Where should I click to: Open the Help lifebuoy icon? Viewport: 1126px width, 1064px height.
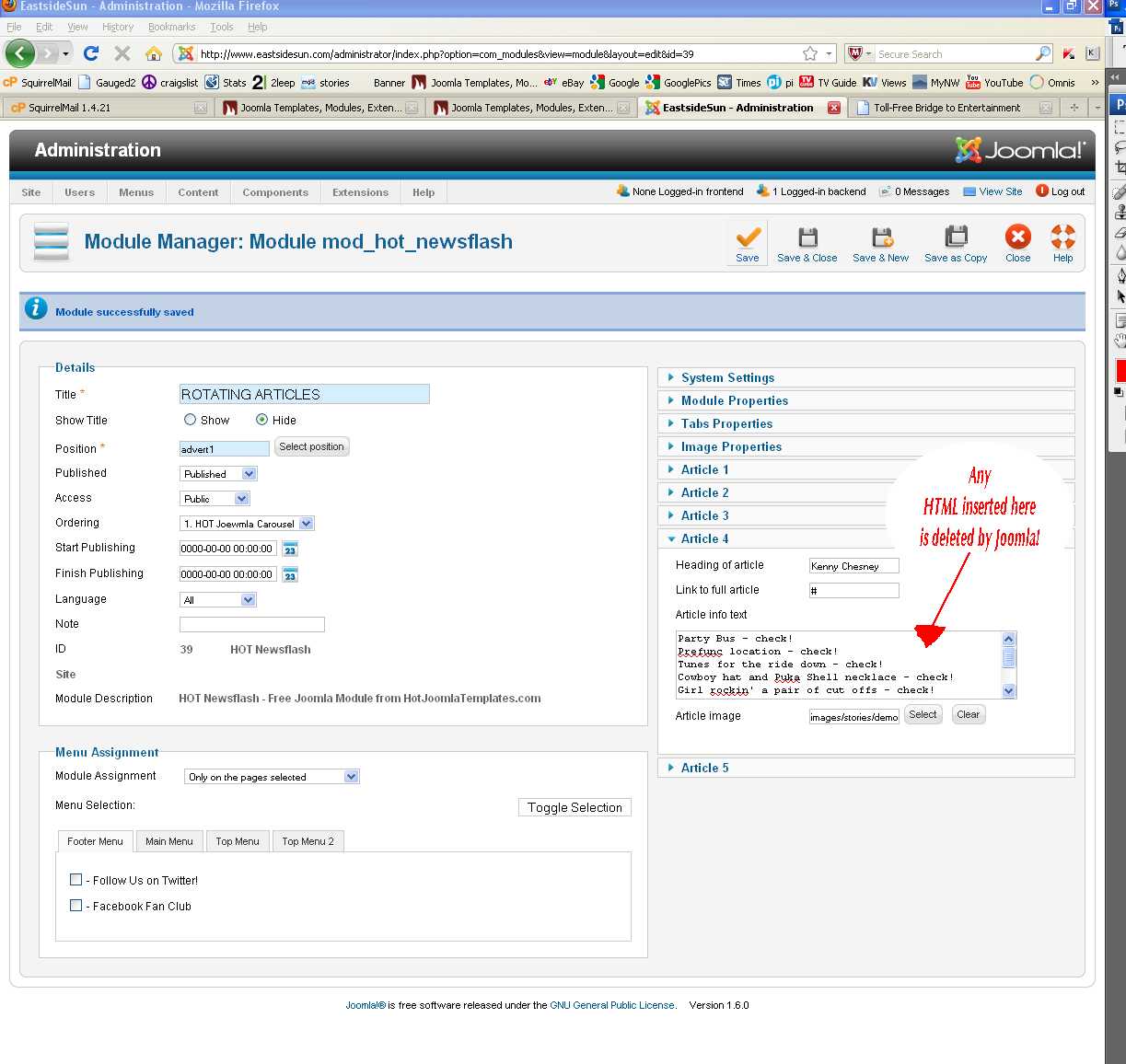[1062, 244]
